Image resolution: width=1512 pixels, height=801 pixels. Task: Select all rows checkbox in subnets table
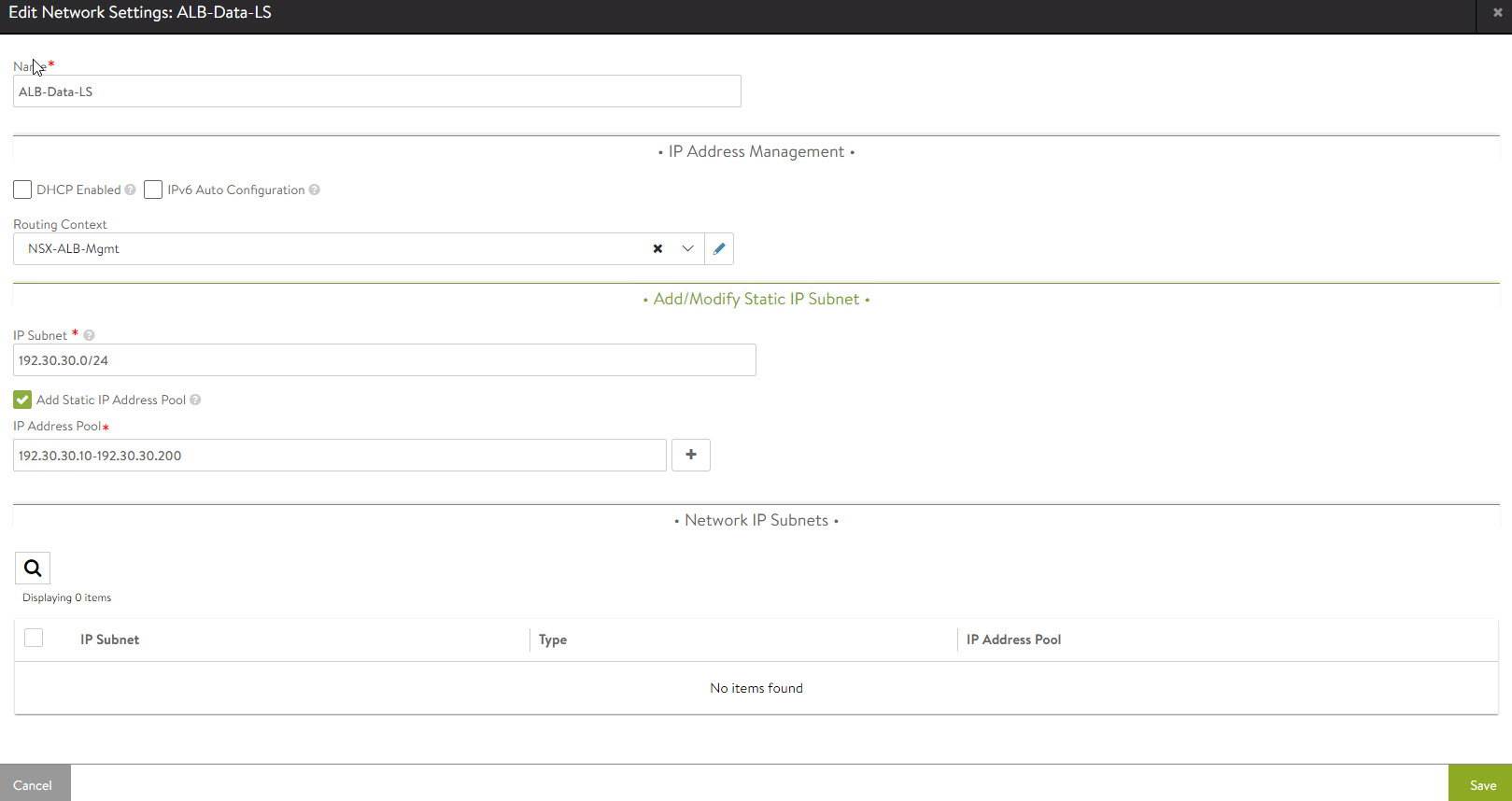click(34, 639)
